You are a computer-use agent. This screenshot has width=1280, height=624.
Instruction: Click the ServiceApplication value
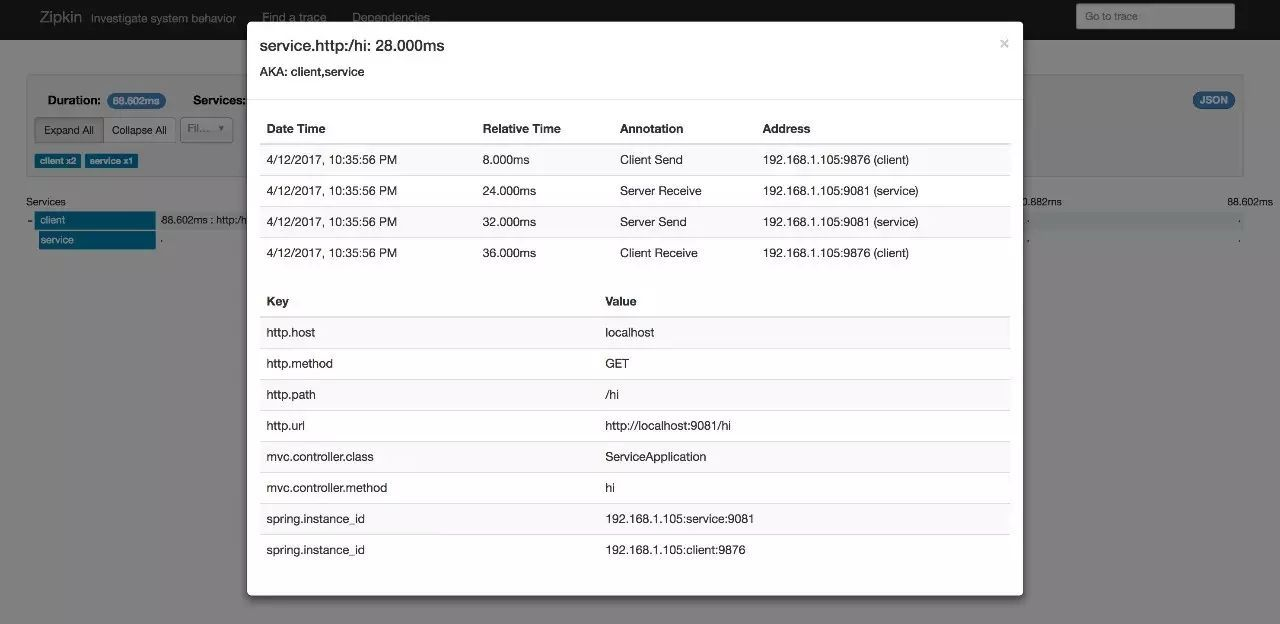(655, 457)
